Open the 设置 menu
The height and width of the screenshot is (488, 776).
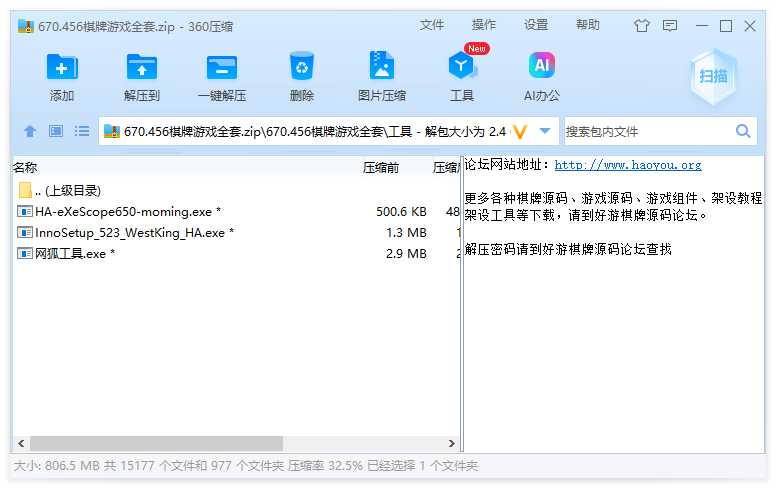[536, 25]
